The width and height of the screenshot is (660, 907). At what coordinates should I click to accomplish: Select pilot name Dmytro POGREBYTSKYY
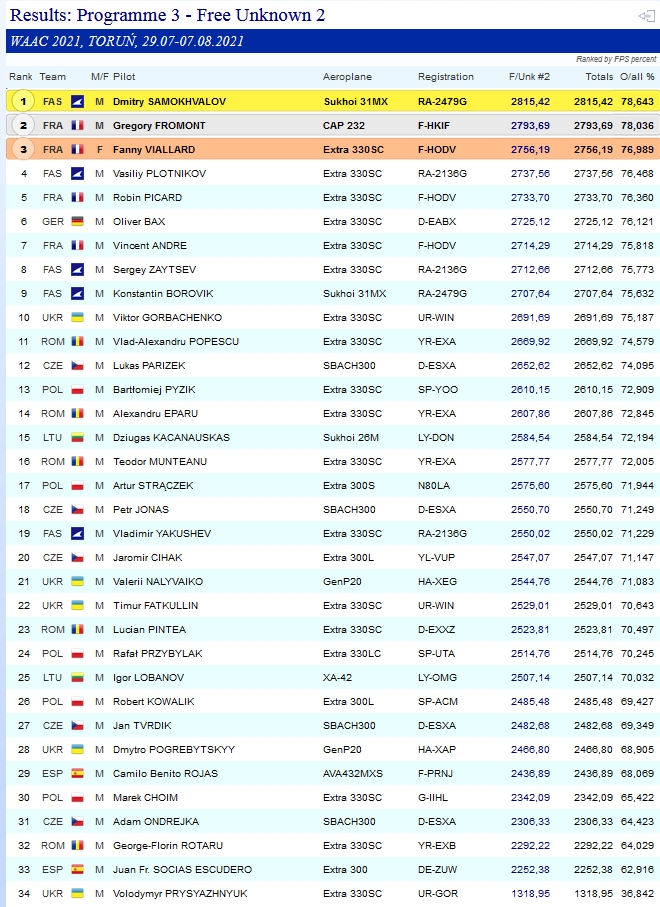pos(174,750)
